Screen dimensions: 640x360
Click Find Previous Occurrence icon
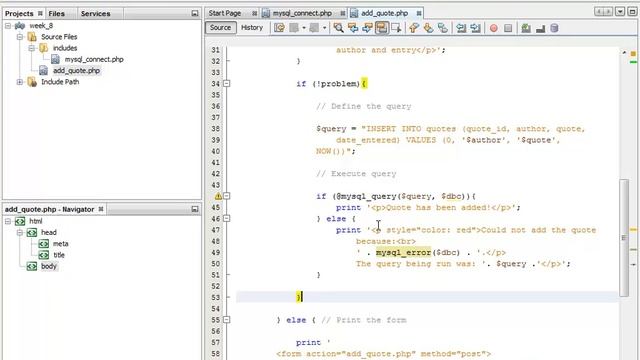coord(353,28)
